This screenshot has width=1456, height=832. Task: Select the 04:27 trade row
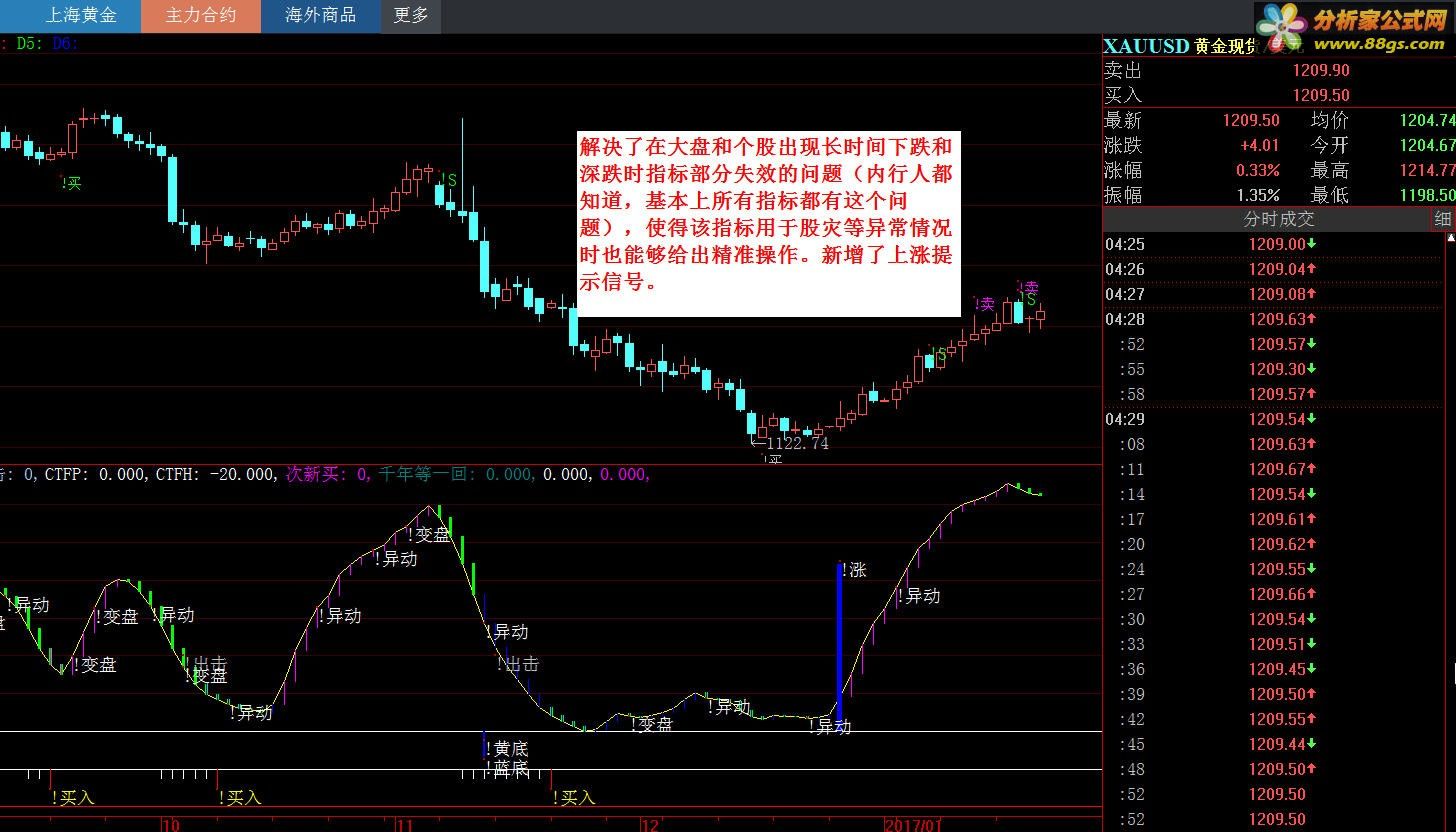coord(1274,294)
